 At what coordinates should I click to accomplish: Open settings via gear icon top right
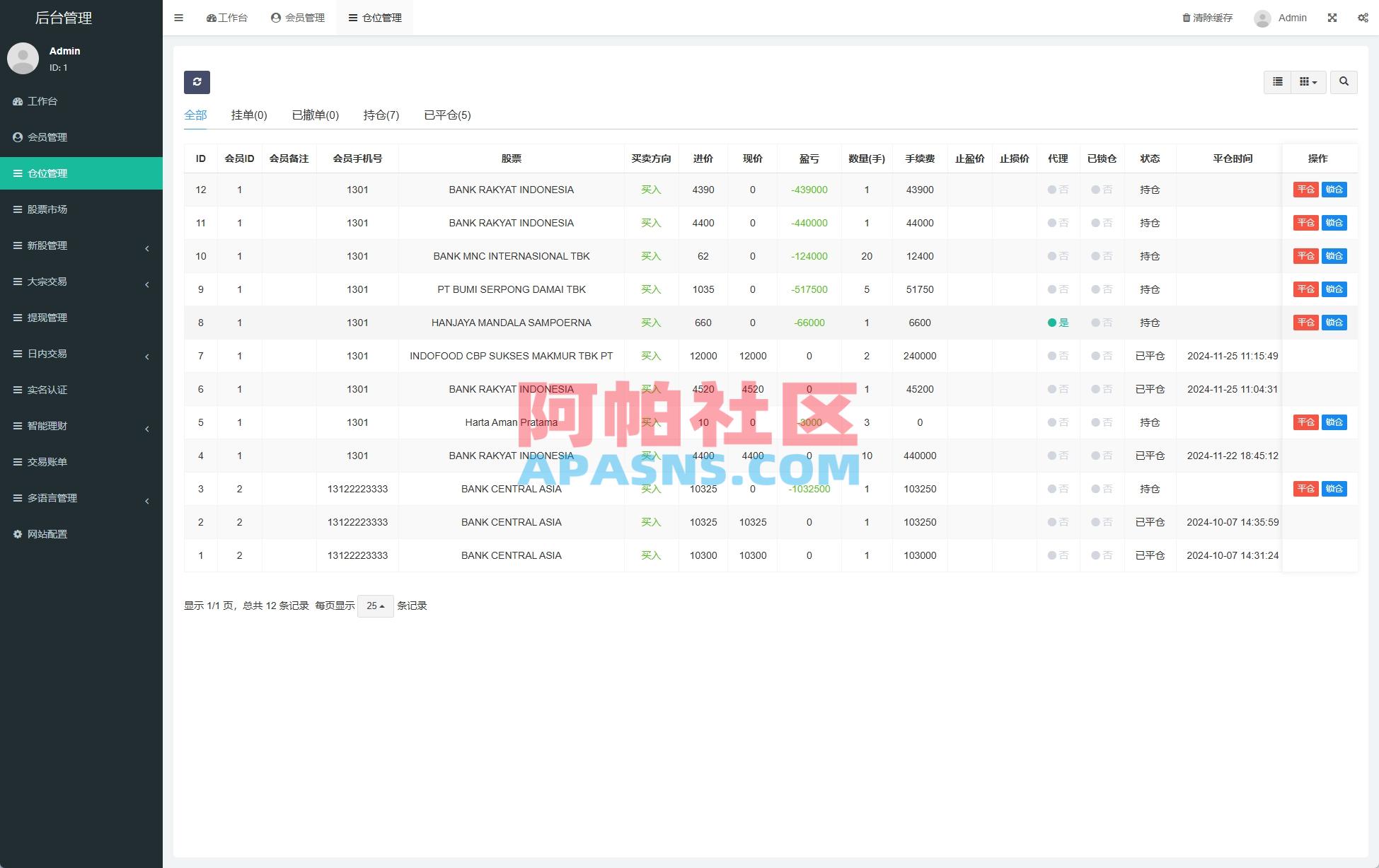[1363, 18]
